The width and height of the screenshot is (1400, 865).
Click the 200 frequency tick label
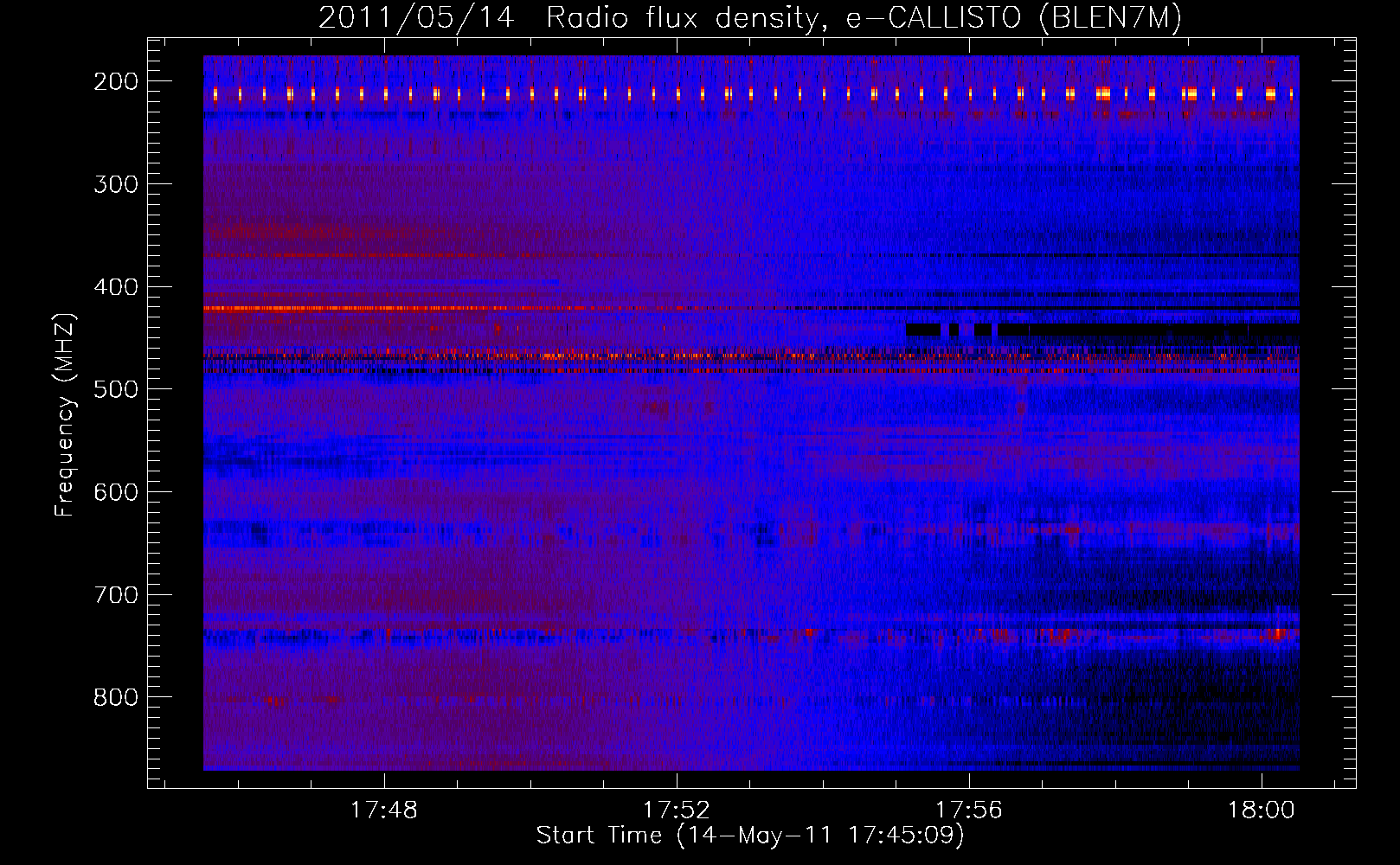(x=116, y=81)
